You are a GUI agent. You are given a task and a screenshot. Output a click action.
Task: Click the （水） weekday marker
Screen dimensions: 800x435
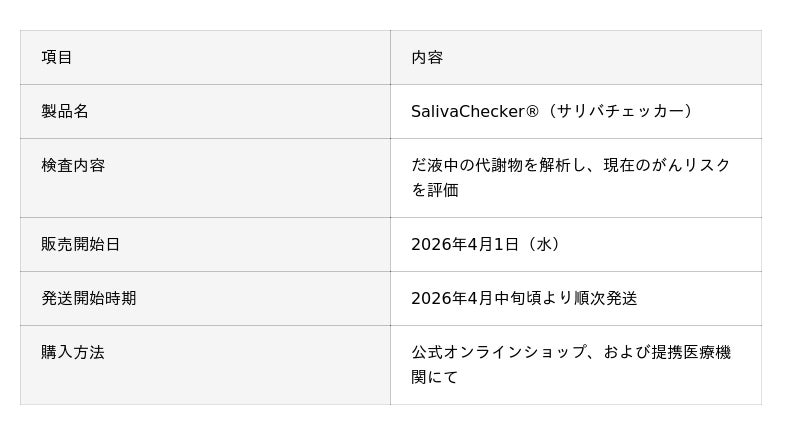coord(544,245)
